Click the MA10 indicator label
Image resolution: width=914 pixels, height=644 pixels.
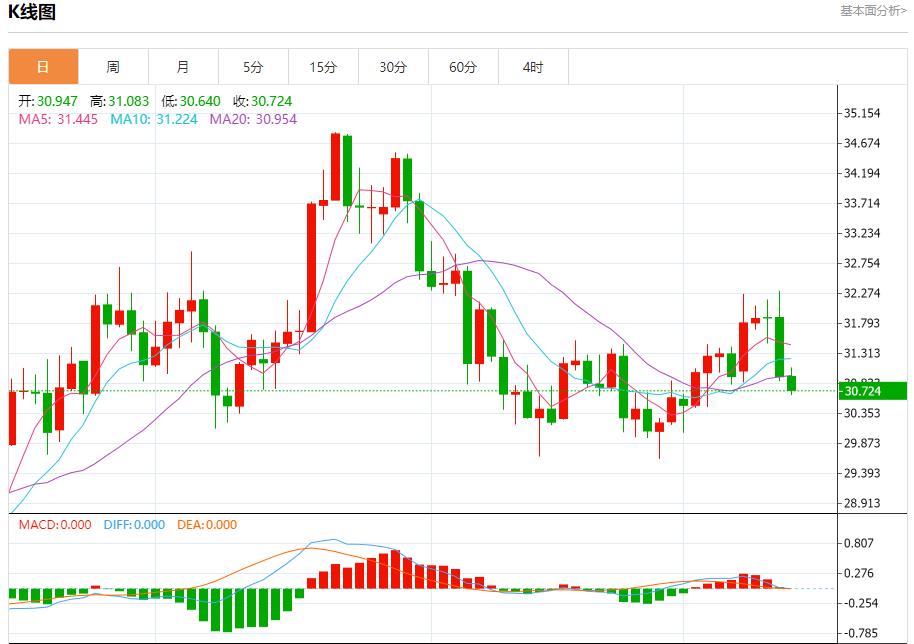click(153, 119)
